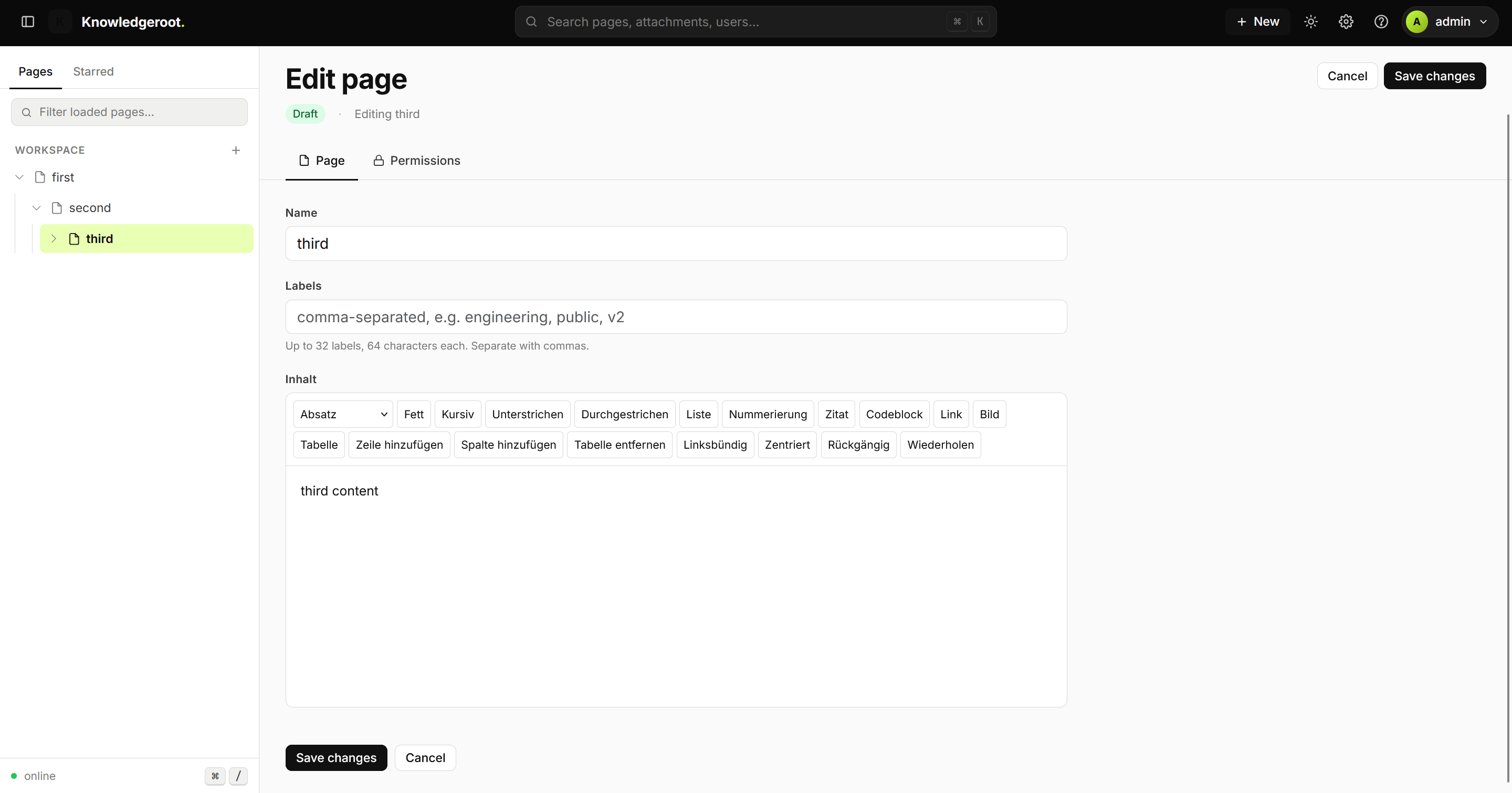Screen dimensions: 1512x793
Task: Click the slash shortcut key in footer
Action: [238, 776]
